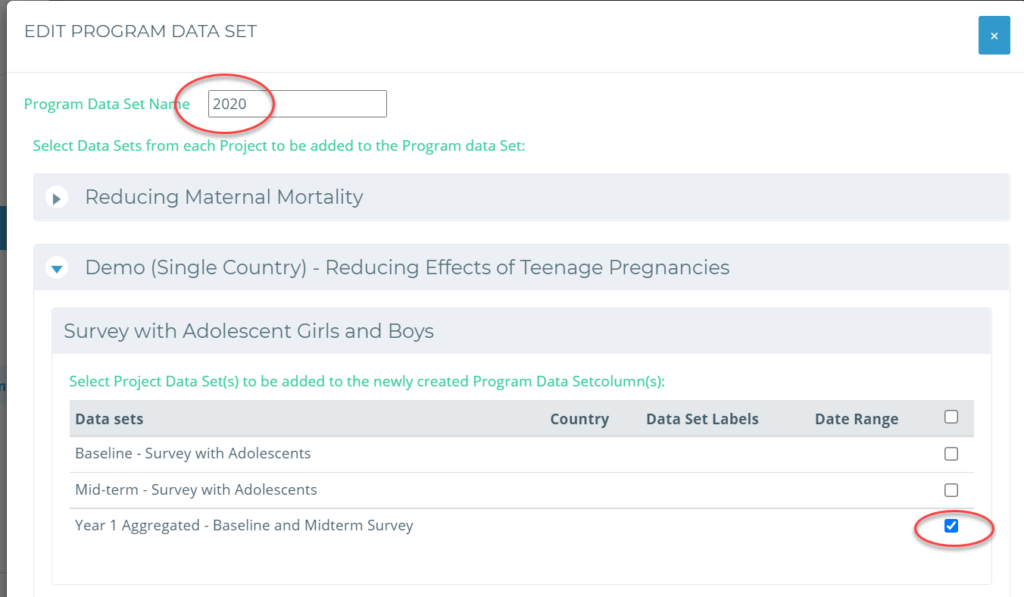
Task: Select the Baseline - Survey with Adolescents row
Action: point(521,454)
